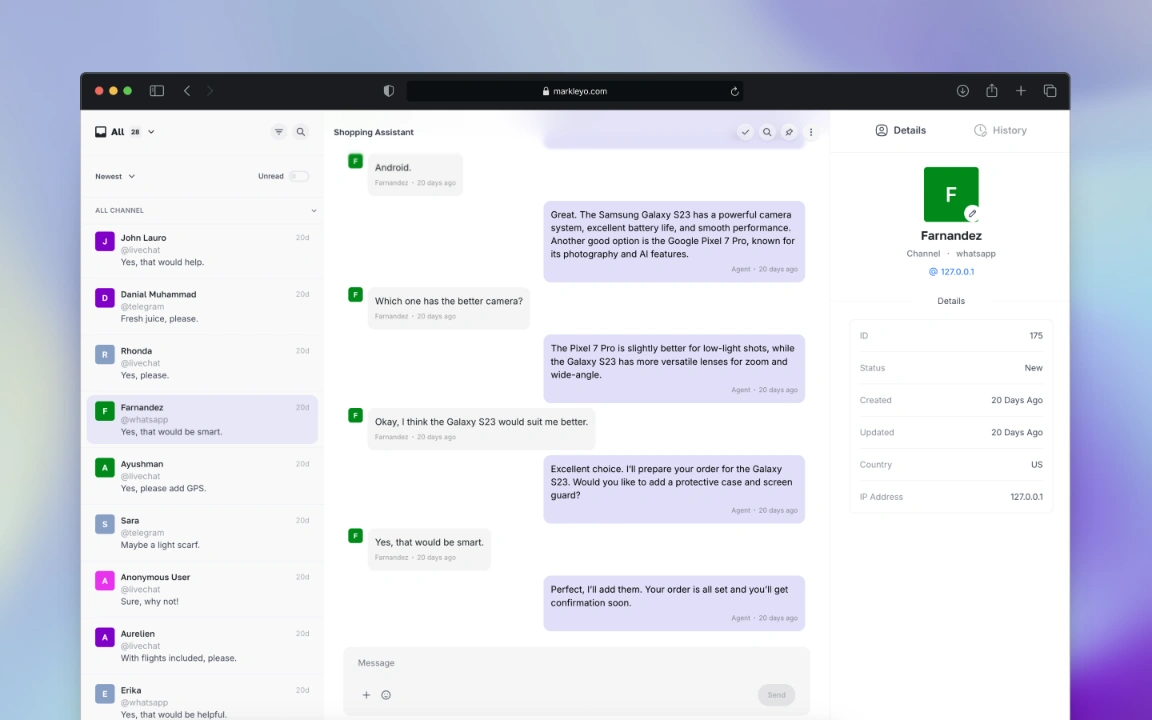Open search within the Shopping Assistant conversation

767,131
